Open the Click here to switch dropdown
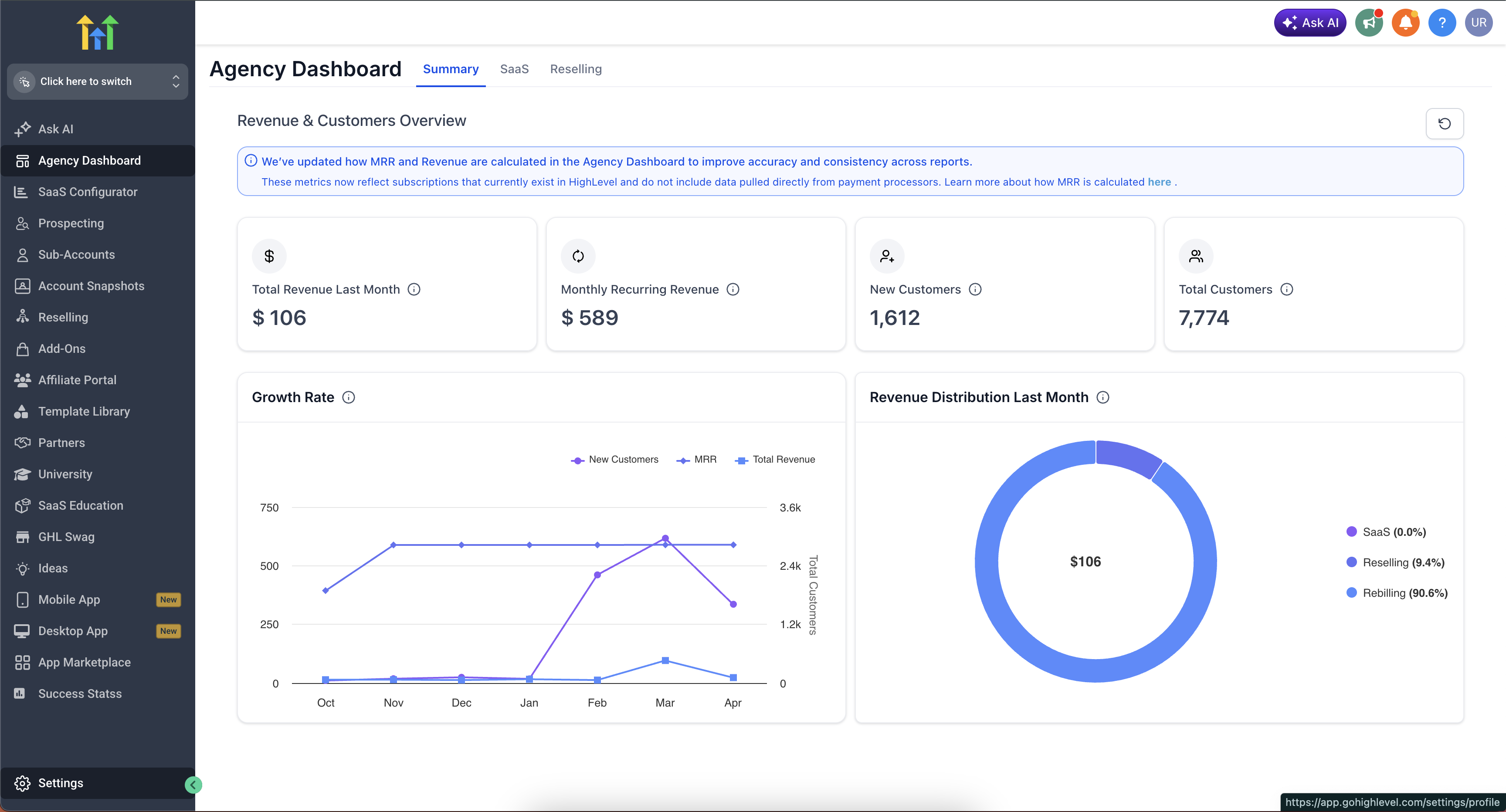The width and height of the screenshot is (1506, 812). (97, 81)
